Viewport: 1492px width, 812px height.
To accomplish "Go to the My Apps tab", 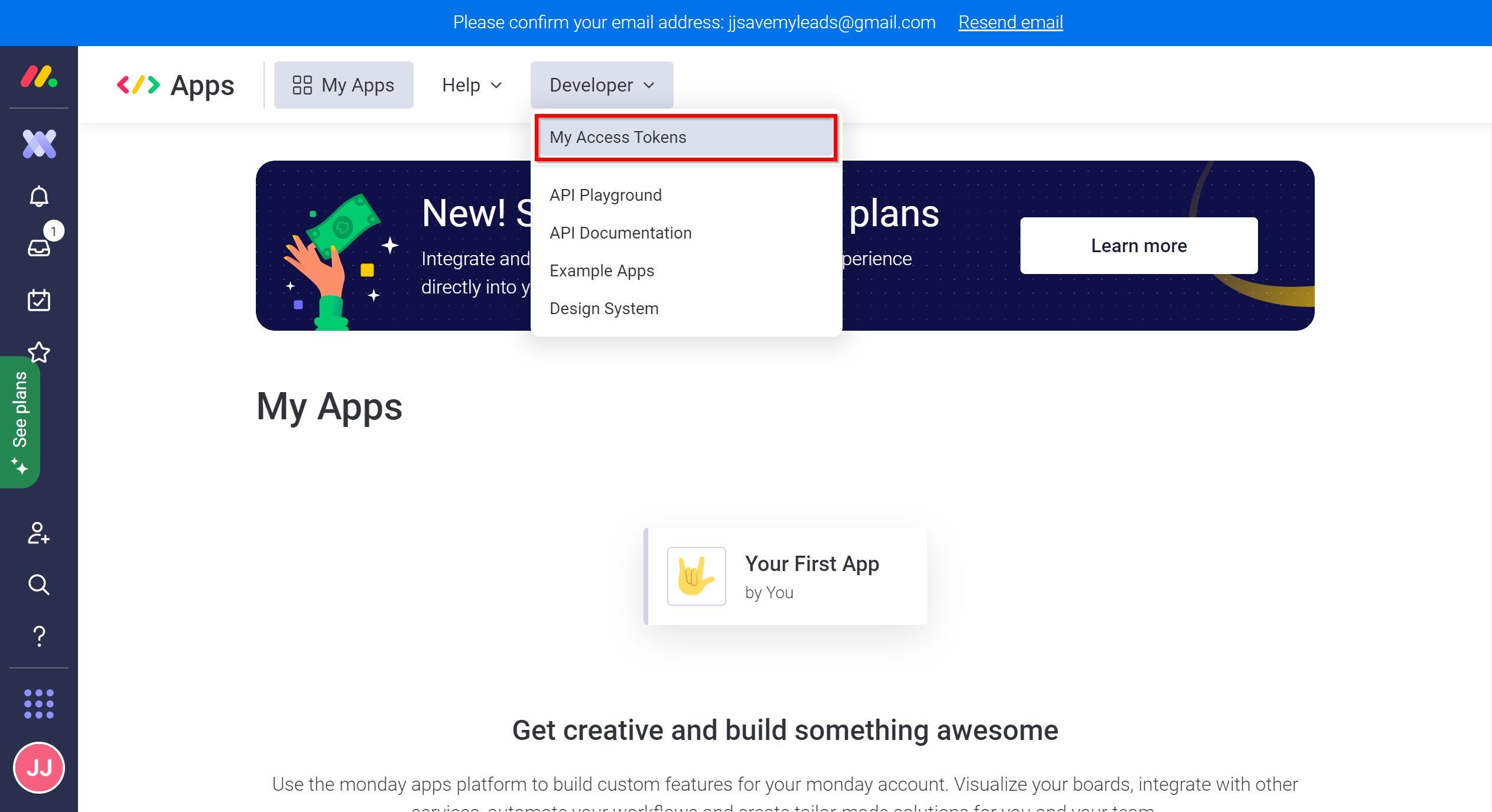I will (344, 85).
